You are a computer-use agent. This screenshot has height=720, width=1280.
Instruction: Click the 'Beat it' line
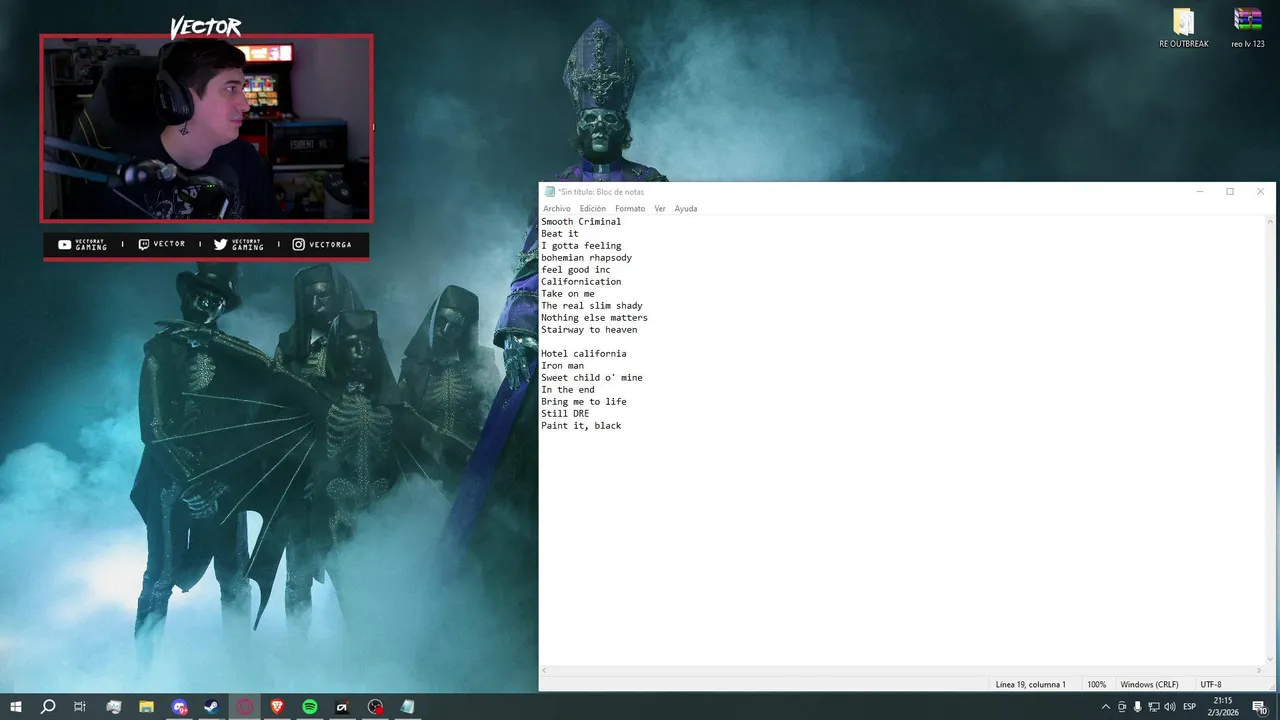(x=560, y=234)
